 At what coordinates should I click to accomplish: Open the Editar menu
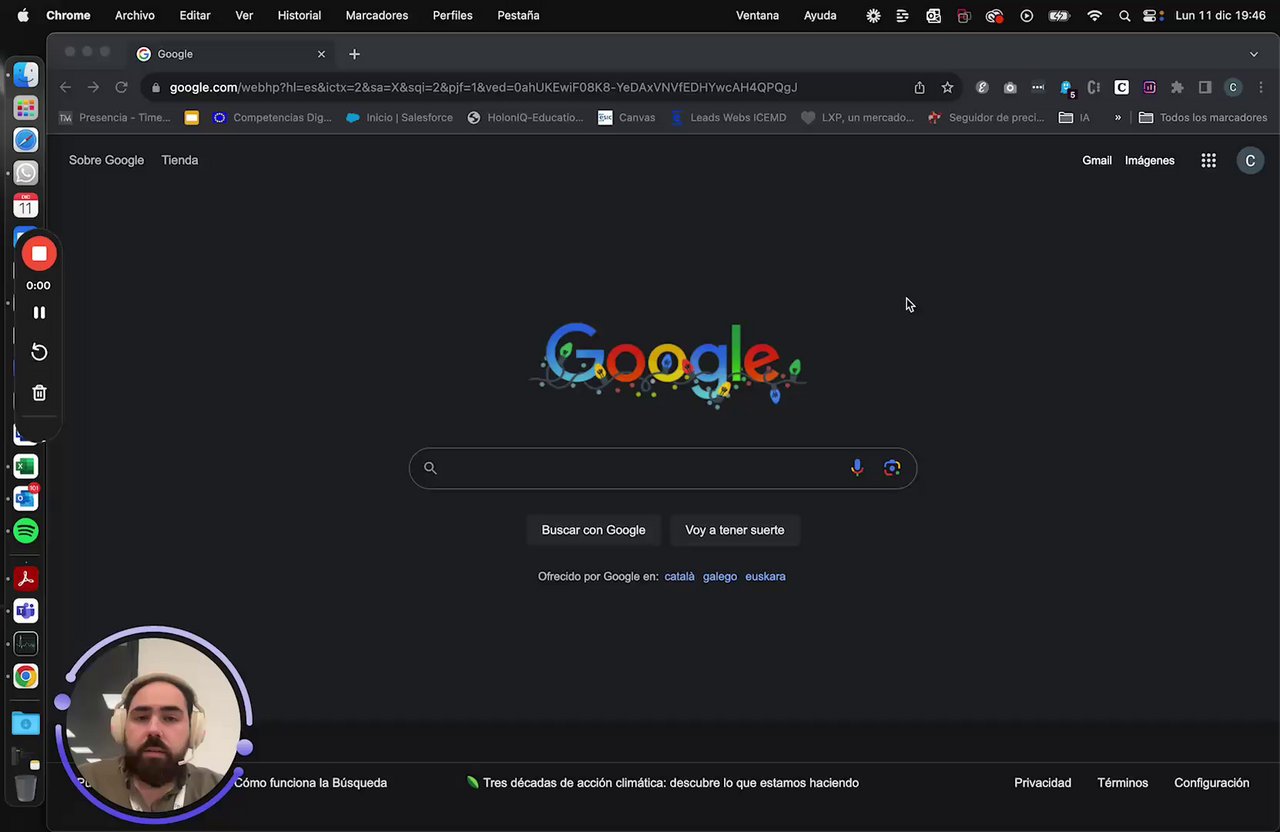195,15
